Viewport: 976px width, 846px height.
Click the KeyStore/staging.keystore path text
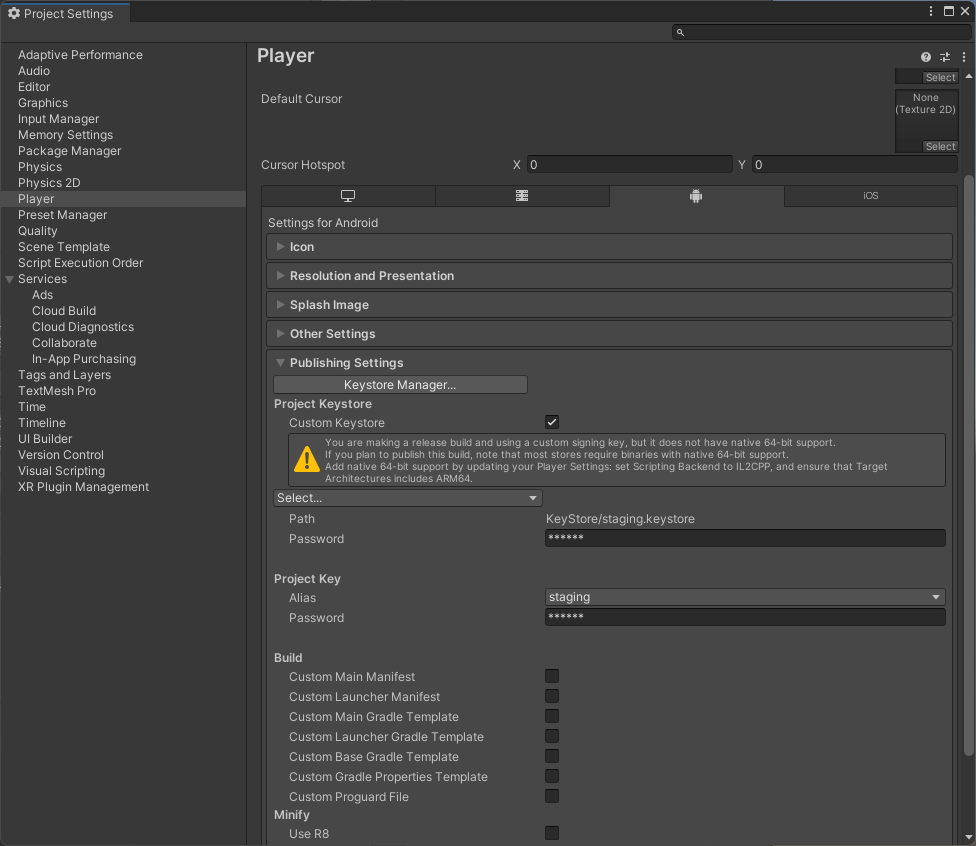620,519
